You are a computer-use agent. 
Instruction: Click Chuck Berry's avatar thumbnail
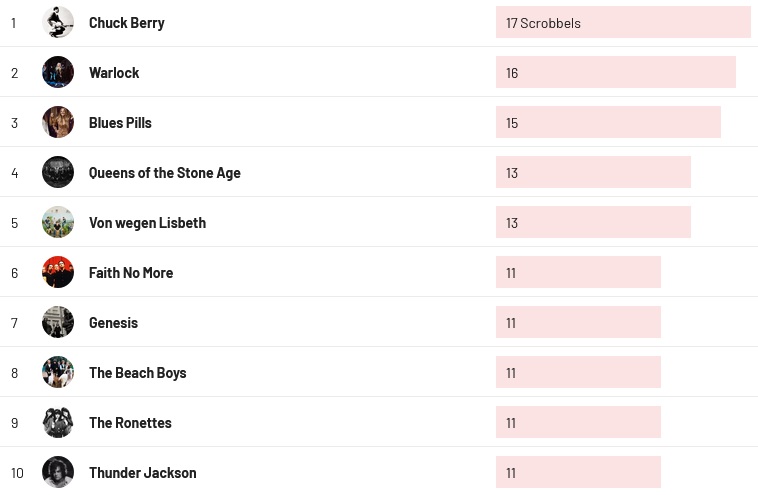tap(58, 22)
